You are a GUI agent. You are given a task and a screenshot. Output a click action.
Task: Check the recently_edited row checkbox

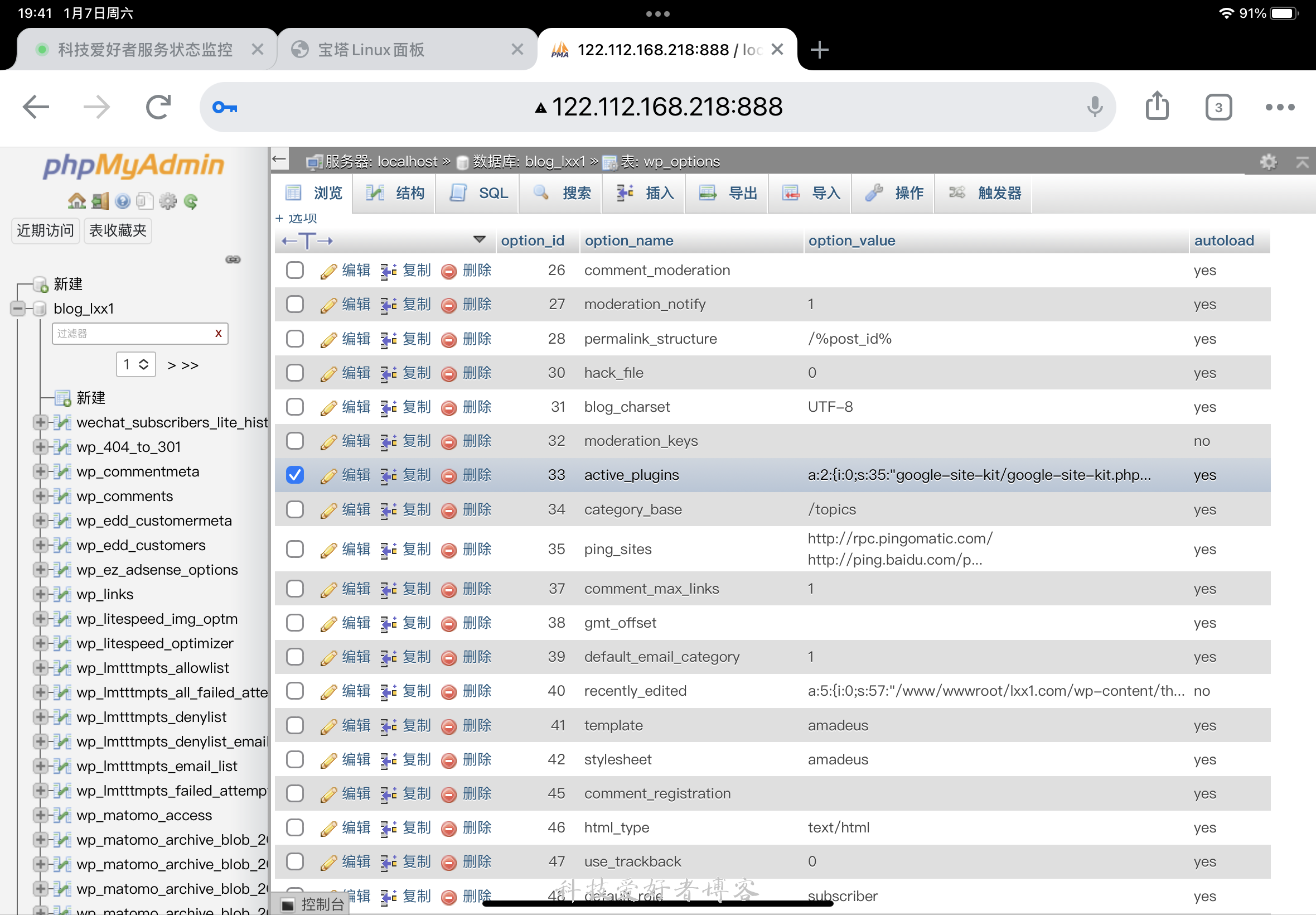coord(295,691)
